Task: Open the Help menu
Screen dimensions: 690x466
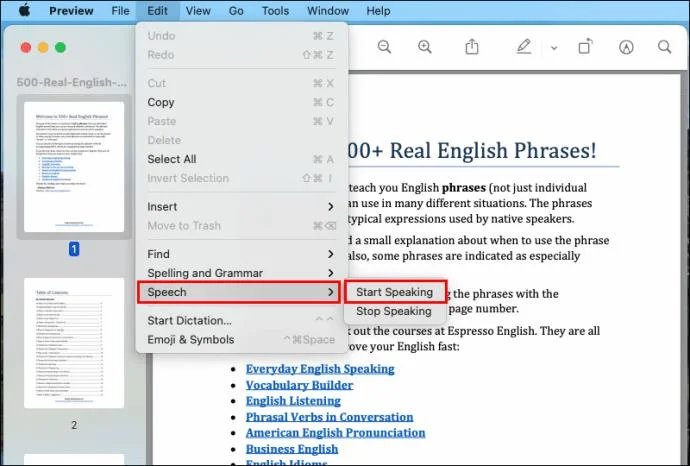Action: 378,11
